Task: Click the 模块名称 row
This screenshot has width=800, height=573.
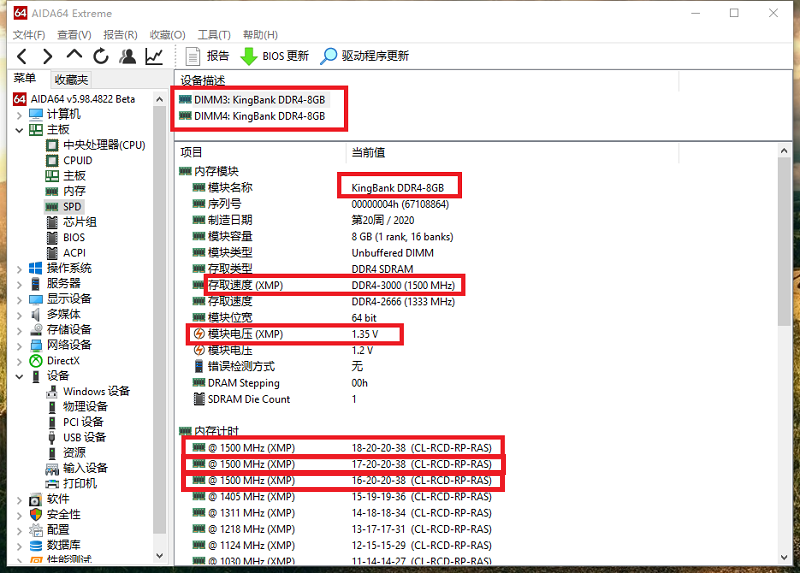Action: (477, 188)
